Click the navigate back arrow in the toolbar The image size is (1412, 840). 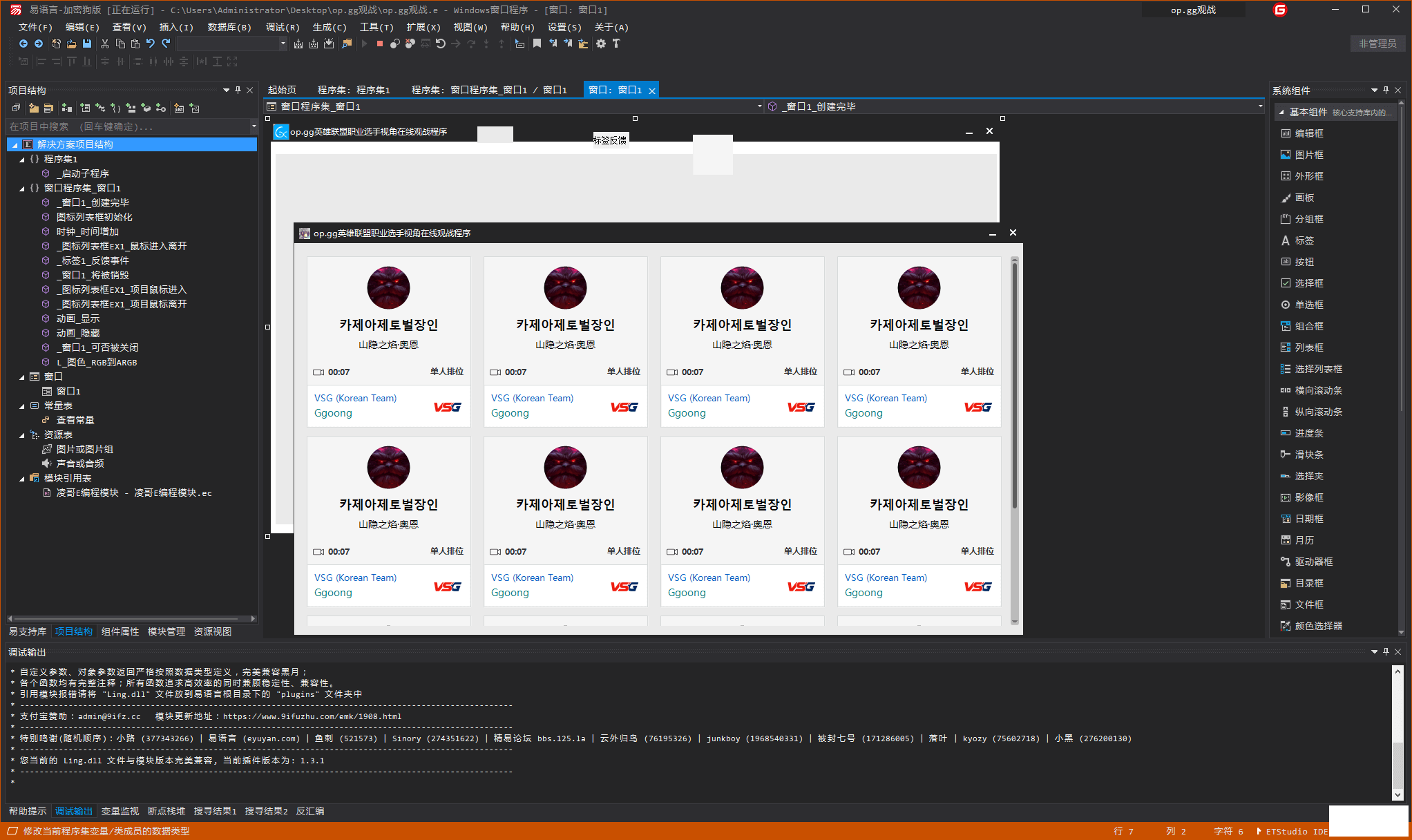[x=23, y=44]
